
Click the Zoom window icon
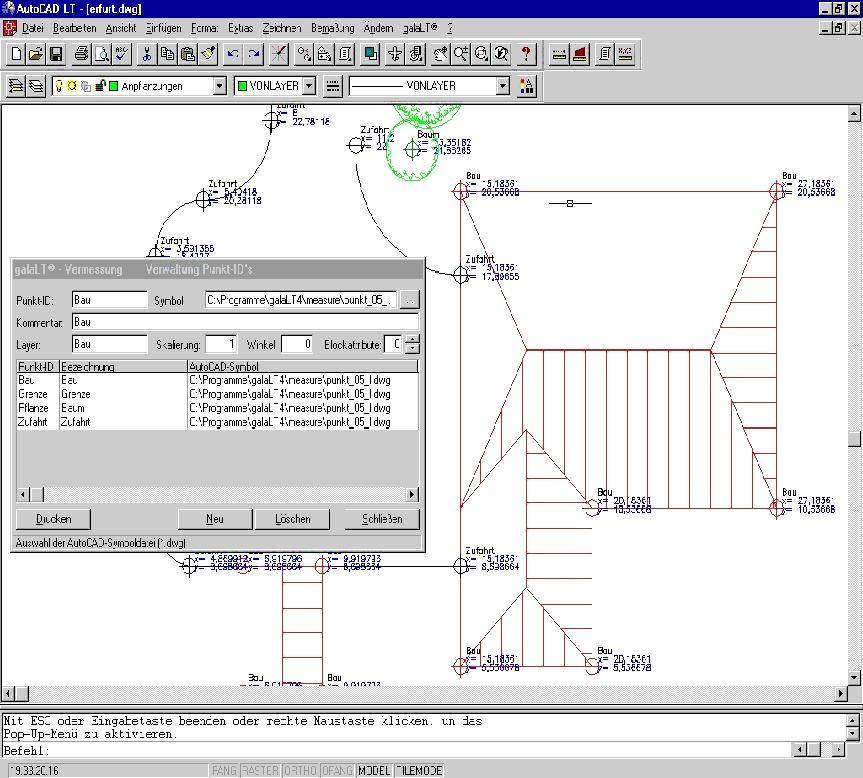481,54
